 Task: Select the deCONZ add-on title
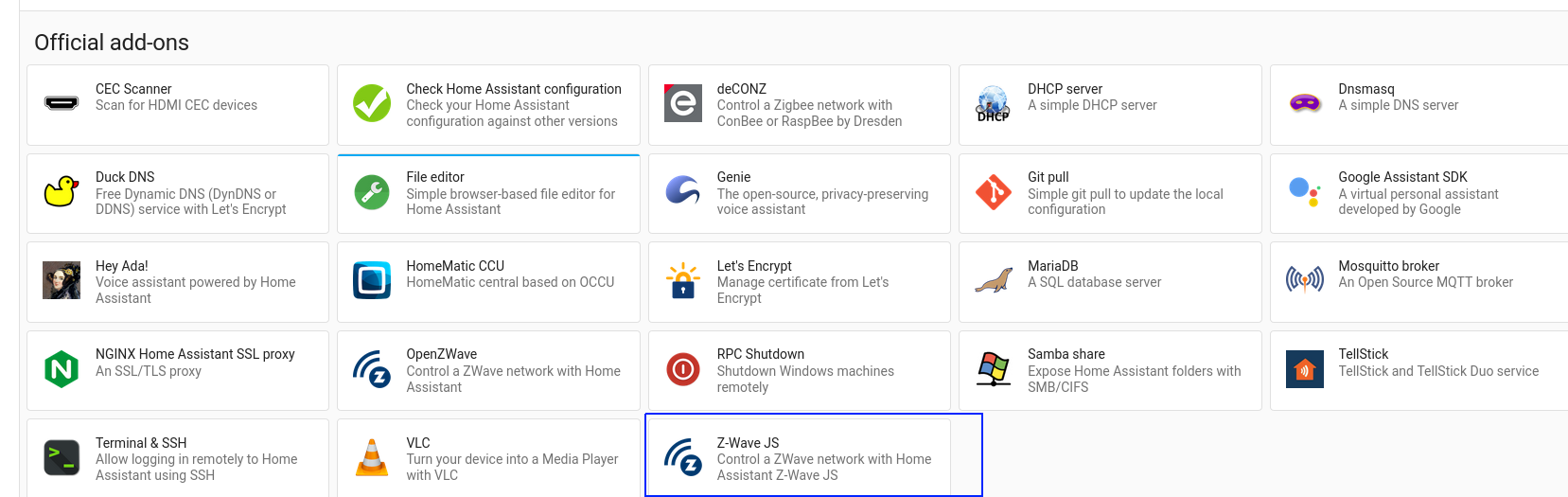point(742,89)
